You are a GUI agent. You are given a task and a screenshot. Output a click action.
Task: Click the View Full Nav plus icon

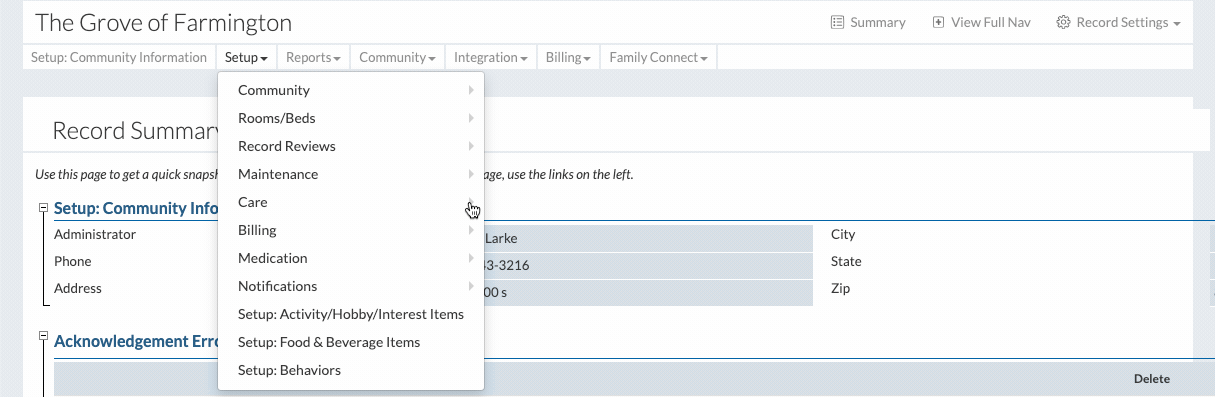[x=938, y=22]
